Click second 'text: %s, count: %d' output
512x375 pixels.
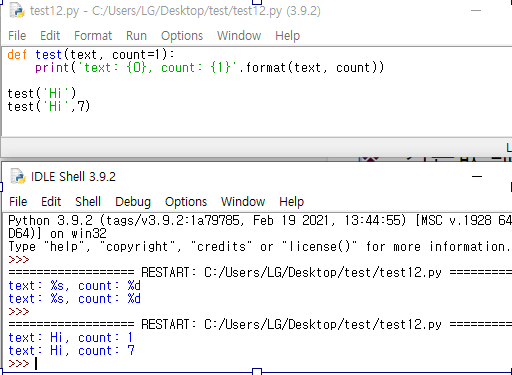75,299
